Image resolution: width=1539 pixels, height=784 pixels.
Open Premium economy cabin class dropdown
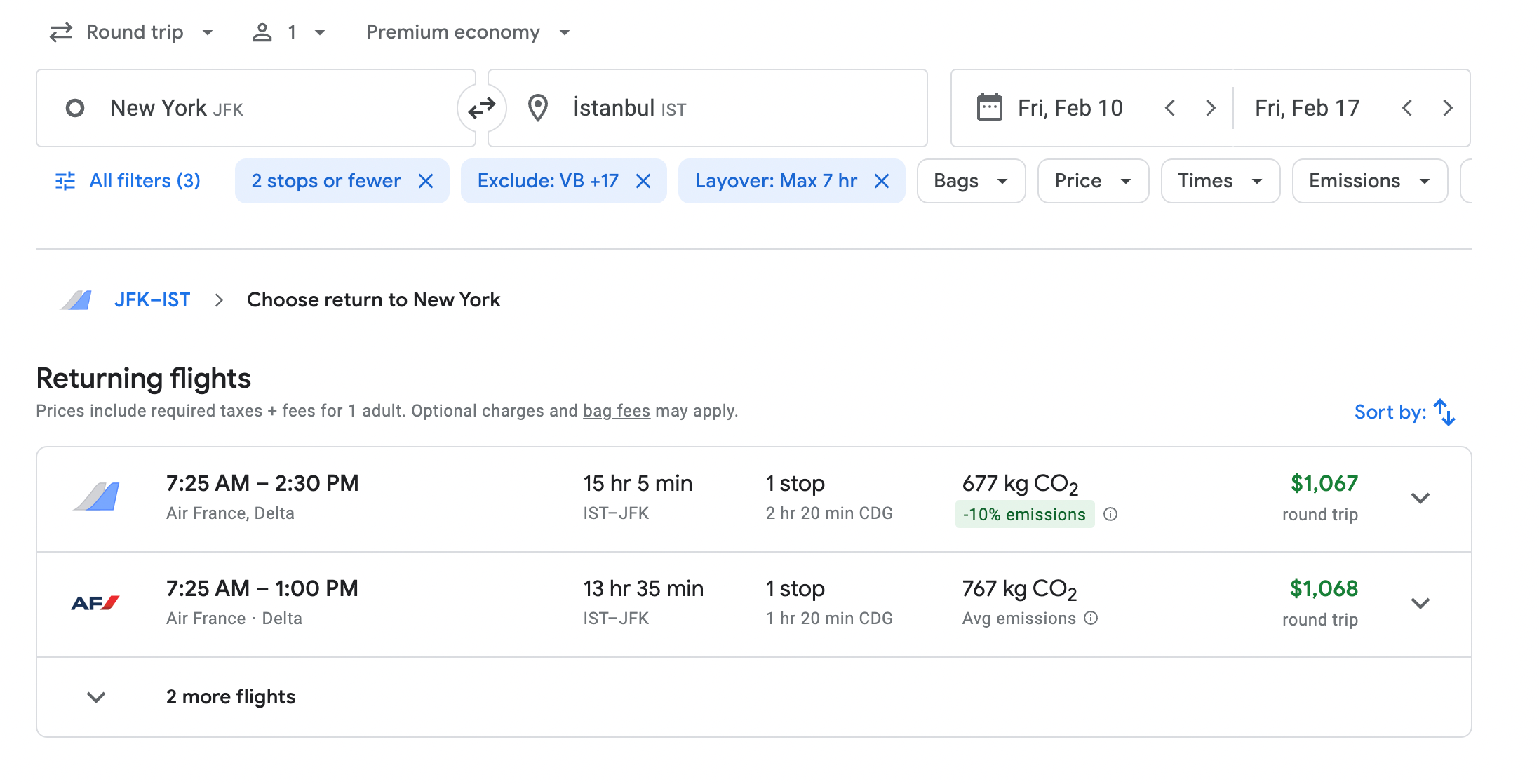pos(468,32)
